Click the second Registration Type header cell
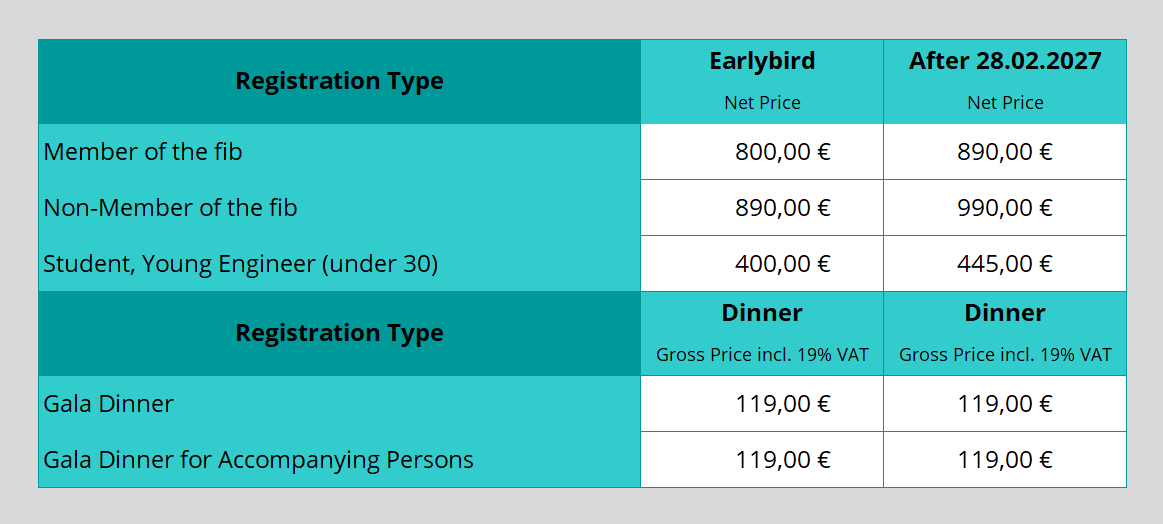 point(339,333)
